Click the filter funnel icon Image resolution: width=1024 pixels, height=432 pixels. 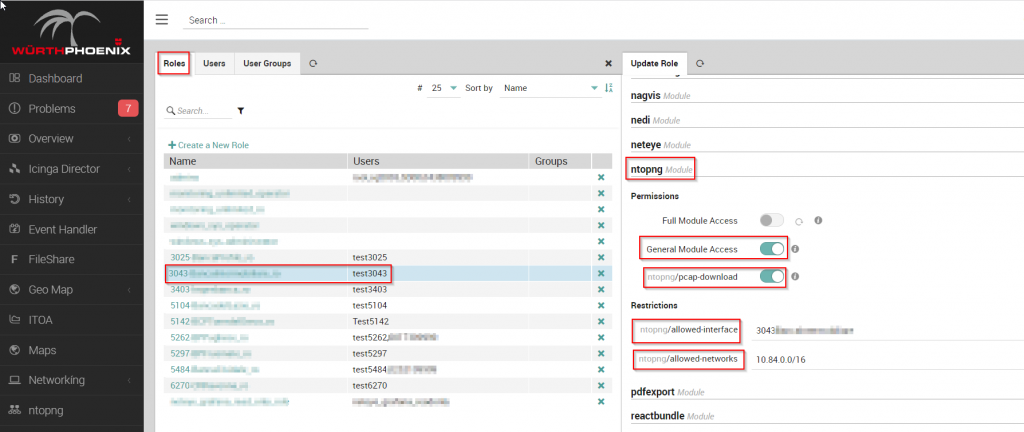point(240,111)
